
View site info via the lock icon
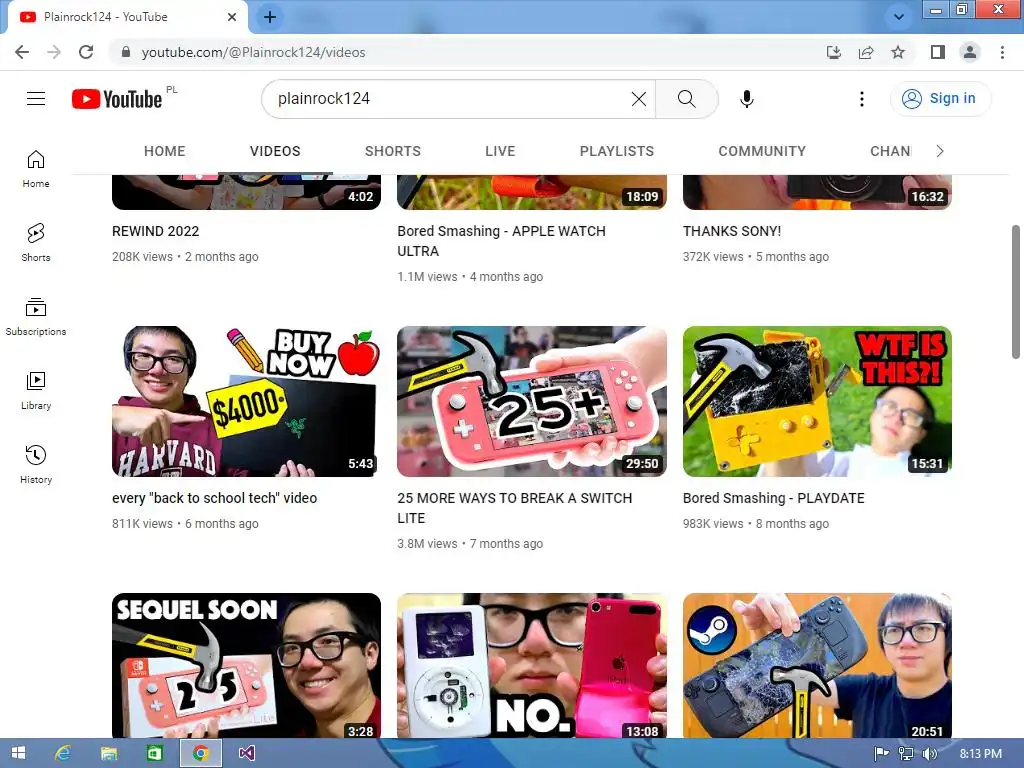(x=126, y=52)
